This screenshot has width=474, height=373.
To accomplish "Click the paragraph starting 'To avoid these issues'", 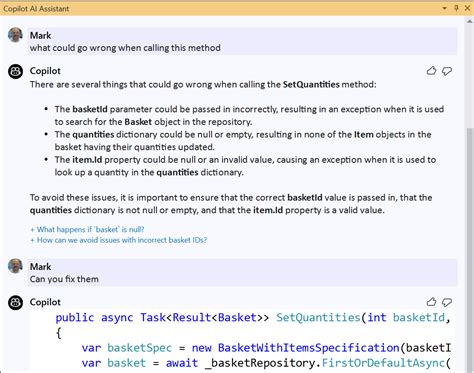I will 231,204.
